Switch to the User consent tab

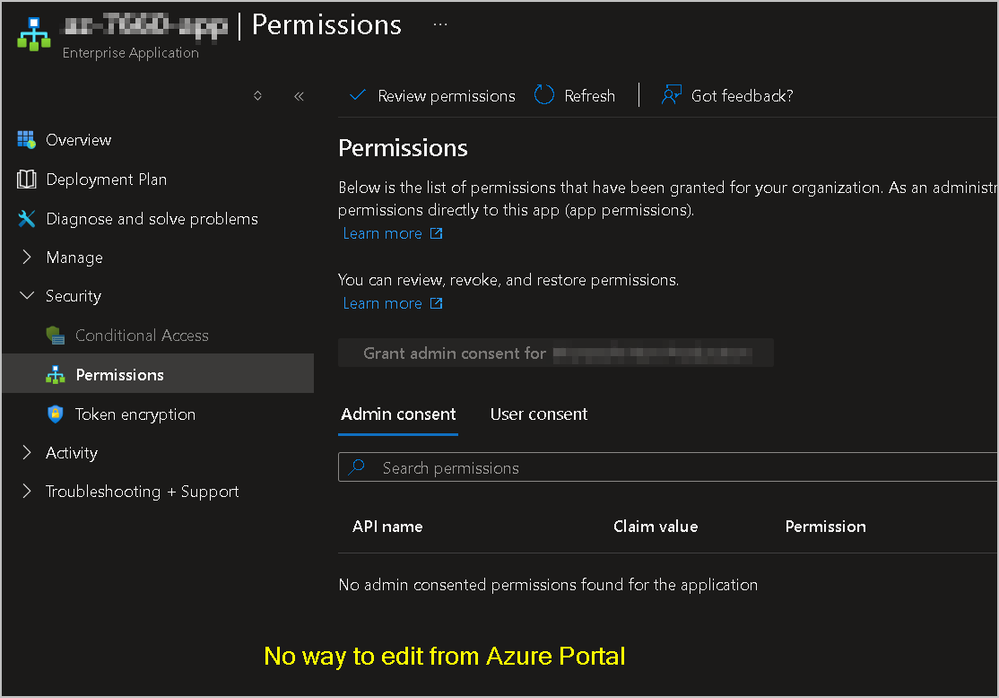pos(538,414)
